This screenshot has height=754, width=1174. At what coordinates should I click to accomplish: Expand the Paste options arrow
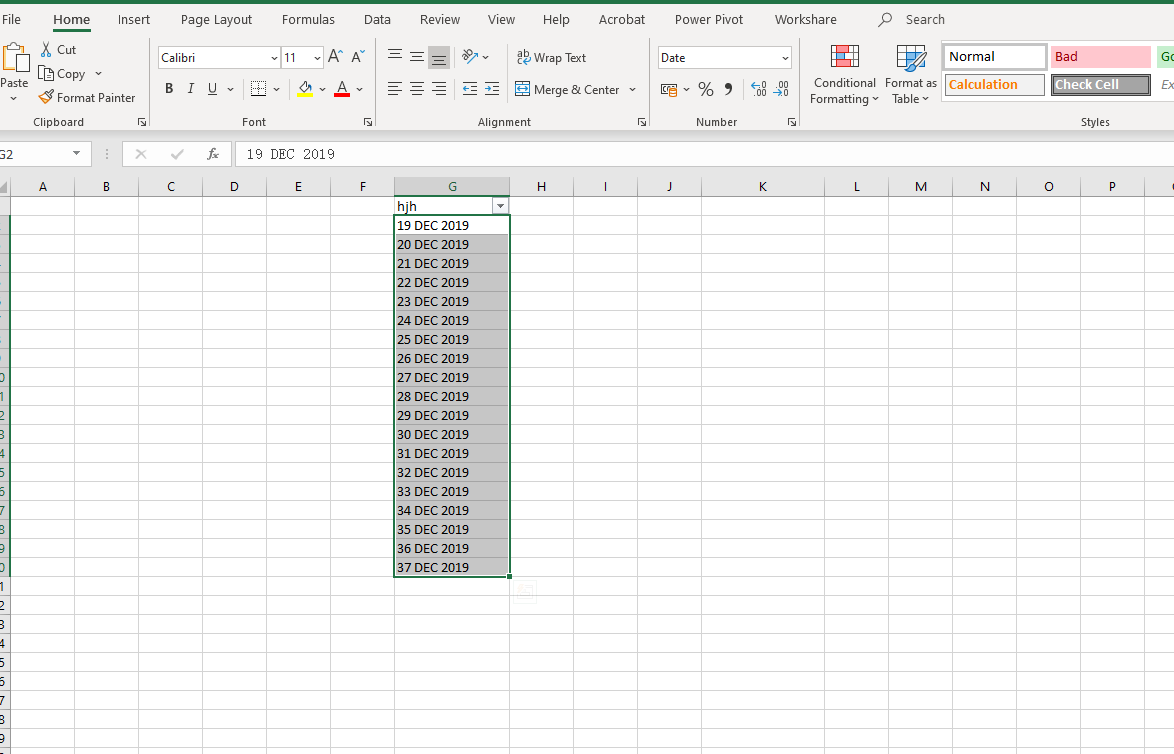(x=13, y=99)
